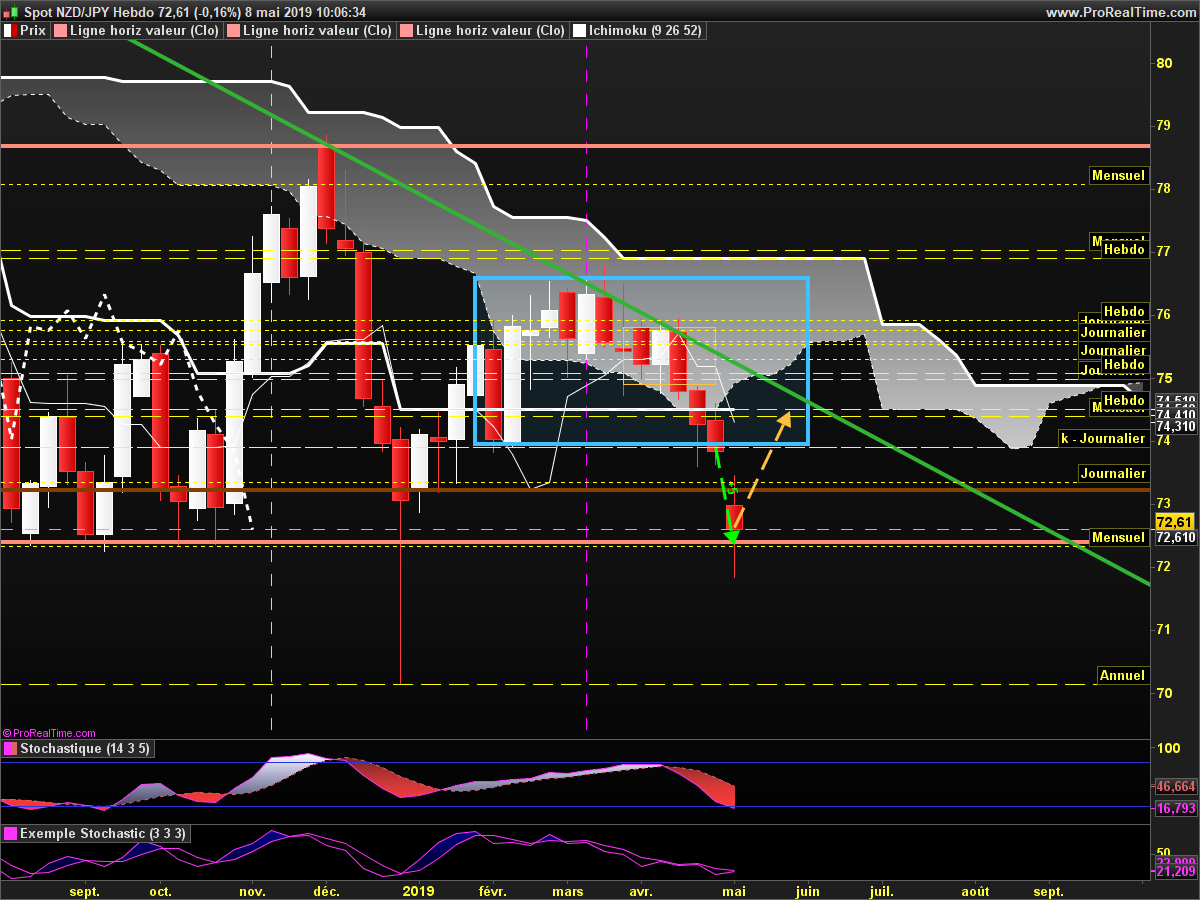Click the mai label on the time axis
Viewport: 1200px width, 900px height.
pyautogui.click(x=734, y=890)
